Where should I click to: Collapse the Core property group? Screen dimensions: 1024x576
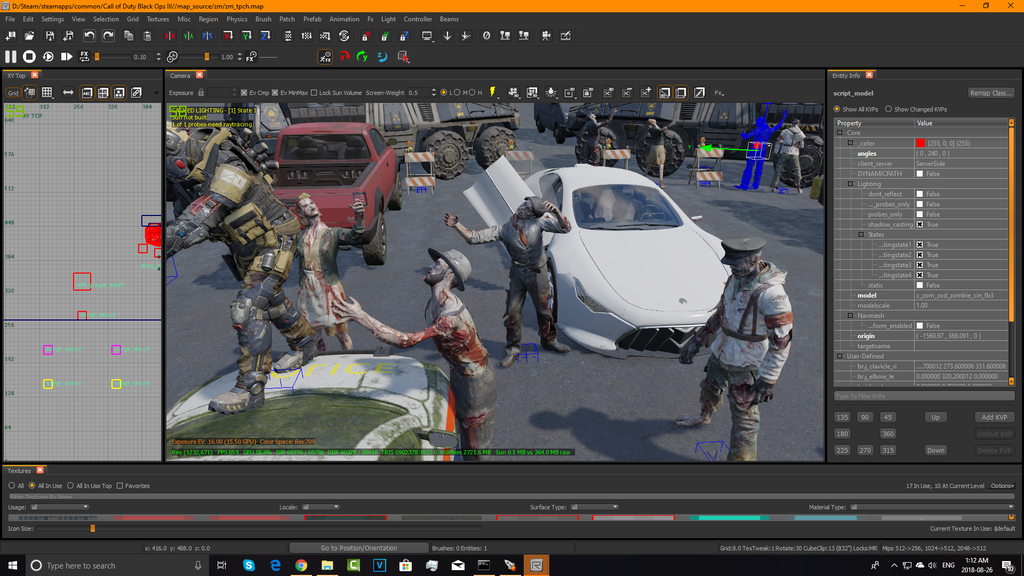(x=840, y=133)
